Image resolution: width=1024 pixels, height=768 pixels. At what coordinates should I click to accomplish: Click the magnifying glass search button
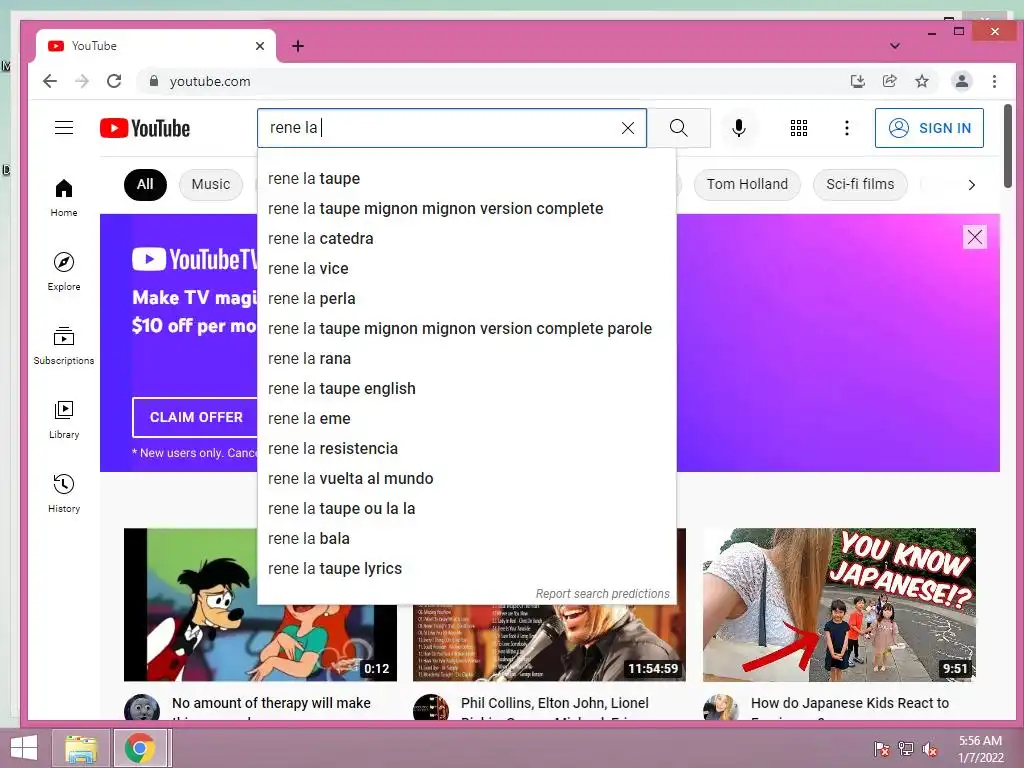(679, 128)
